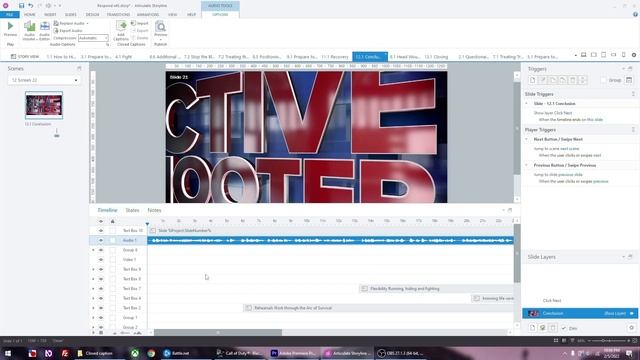Click the Preview play icon in ribbon
Image resolution: width=640 pixels, height=360 pixels.
click(10, 26)
